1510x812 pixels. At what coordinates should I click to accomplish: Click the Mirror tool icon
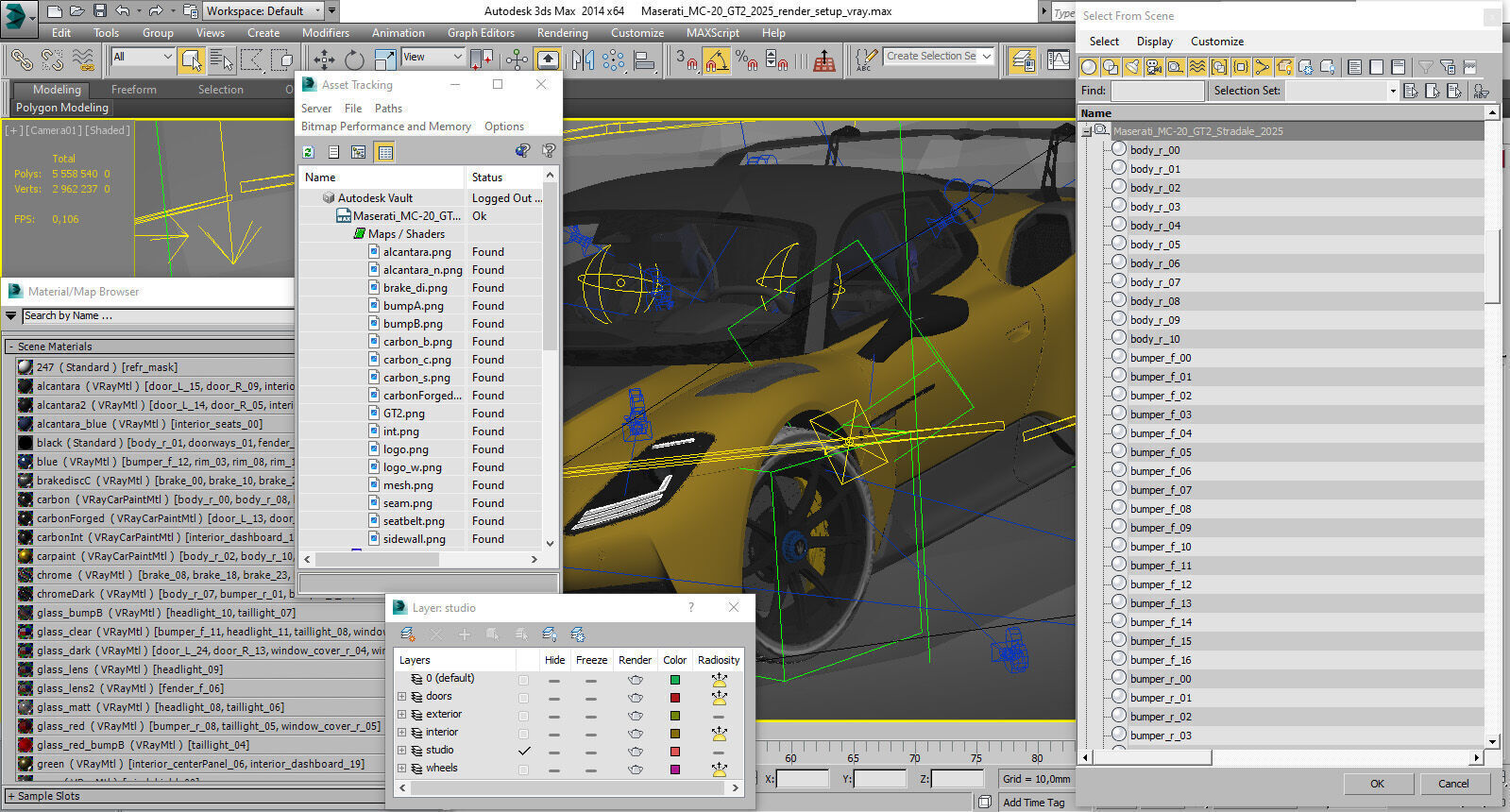pos(583,59)
